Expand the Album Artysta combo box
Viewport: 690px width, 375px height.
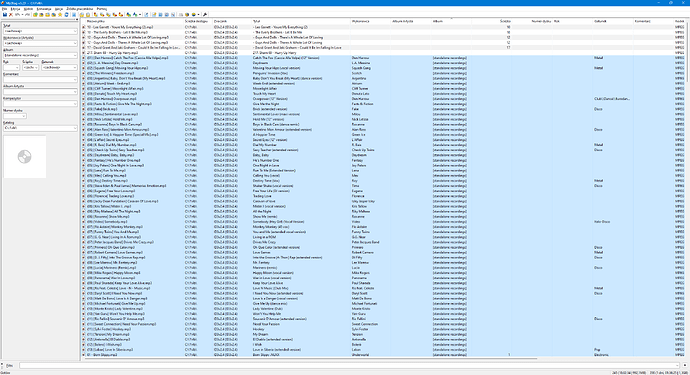(x=75, y=92)
